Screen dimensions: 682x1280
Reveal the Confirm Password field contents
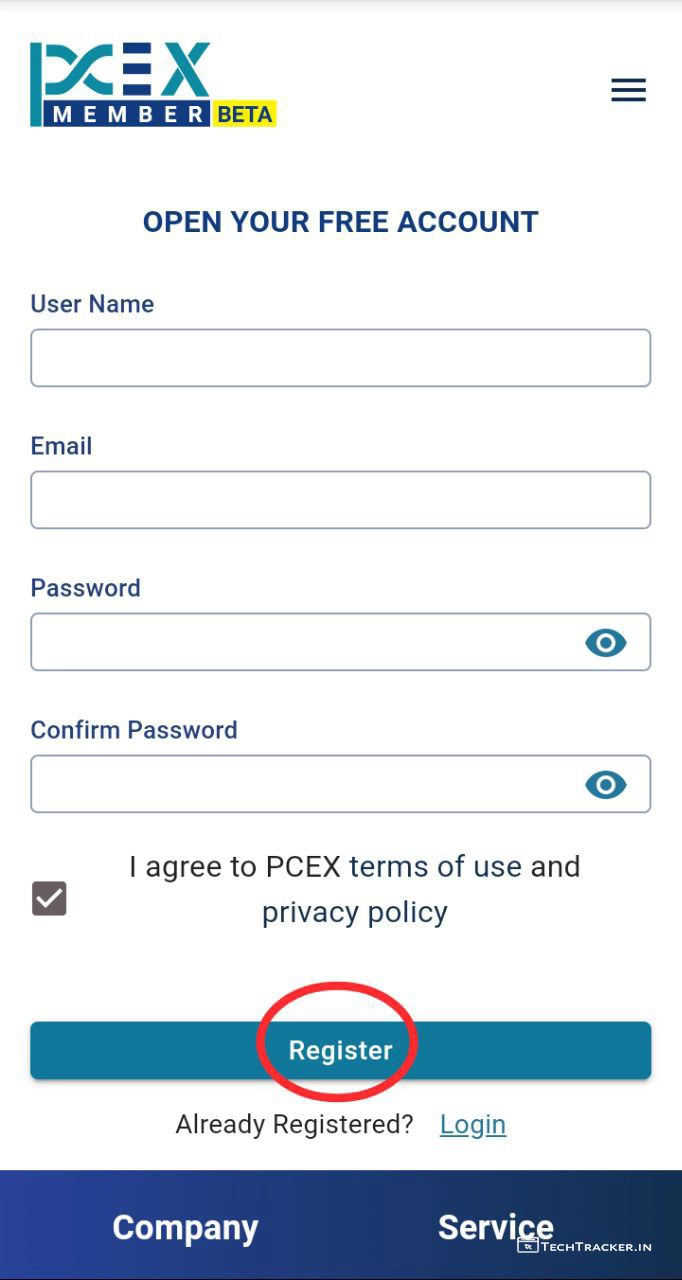click(605, 784)
